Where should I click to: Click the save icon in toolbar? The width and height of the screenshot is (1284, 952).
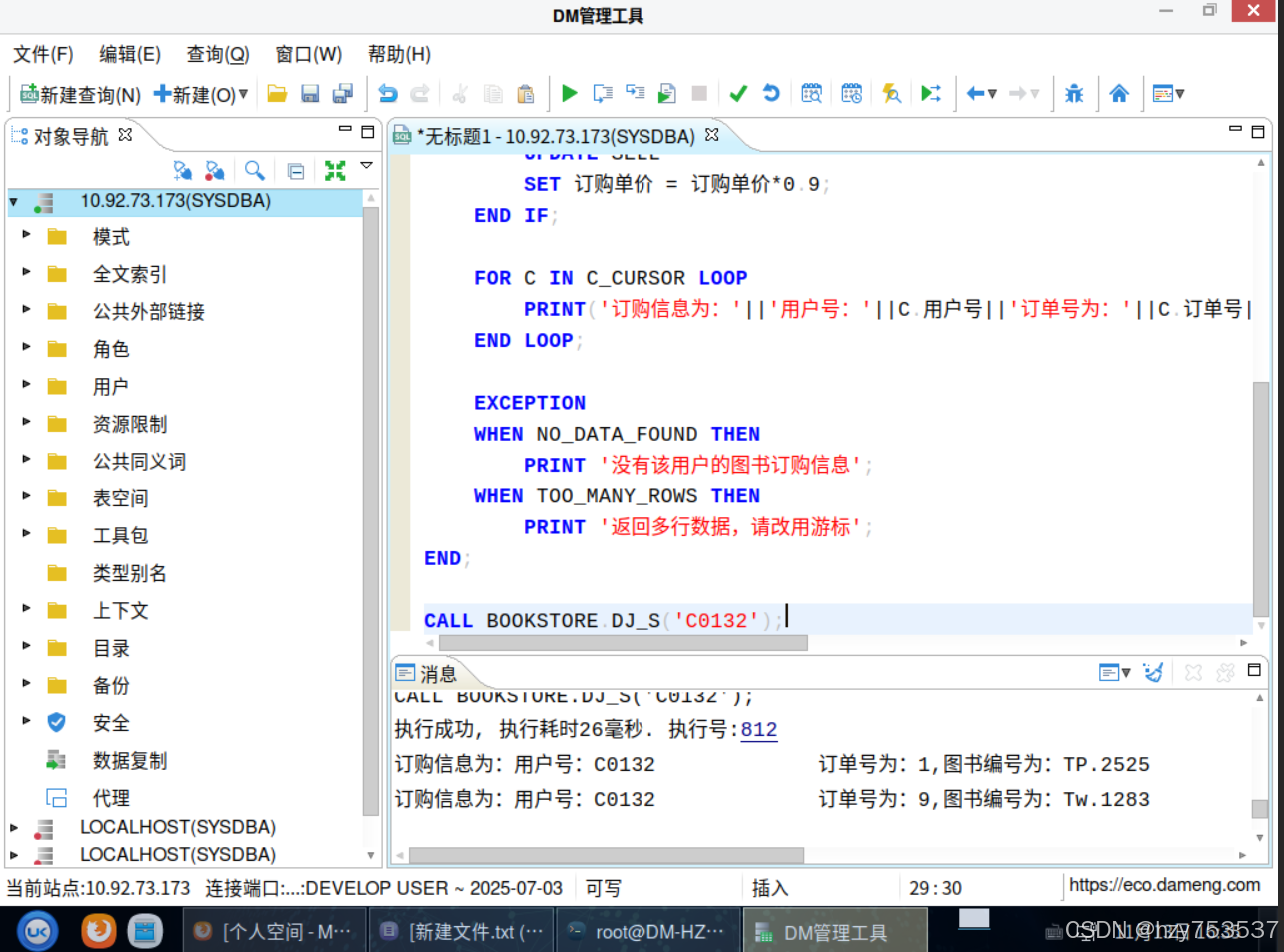click(x=310, y=94)
